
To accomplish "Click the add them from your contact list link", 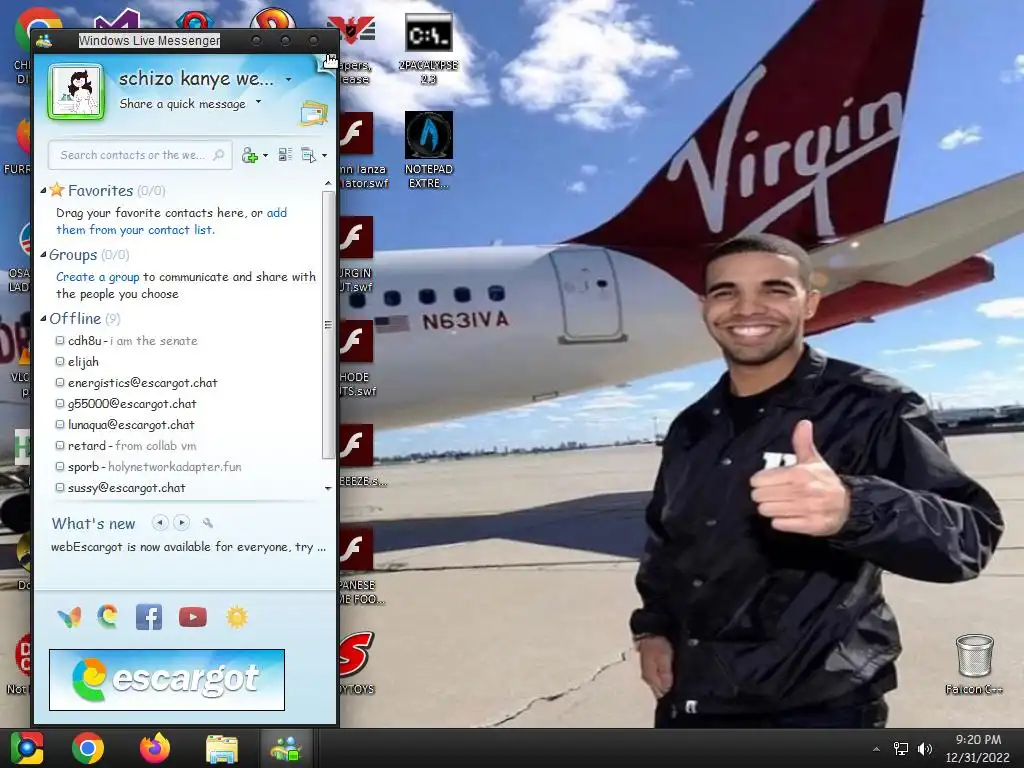I will 171,221.
